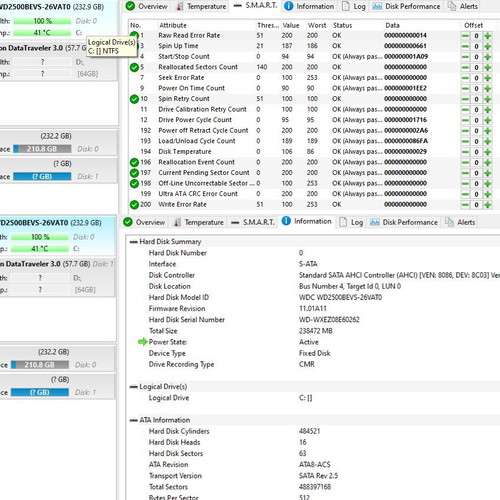Click plus icon on Off-Line Uncorrectable Sector row
This screenshot has height=500, width=500.
click(x=488, y=184)
